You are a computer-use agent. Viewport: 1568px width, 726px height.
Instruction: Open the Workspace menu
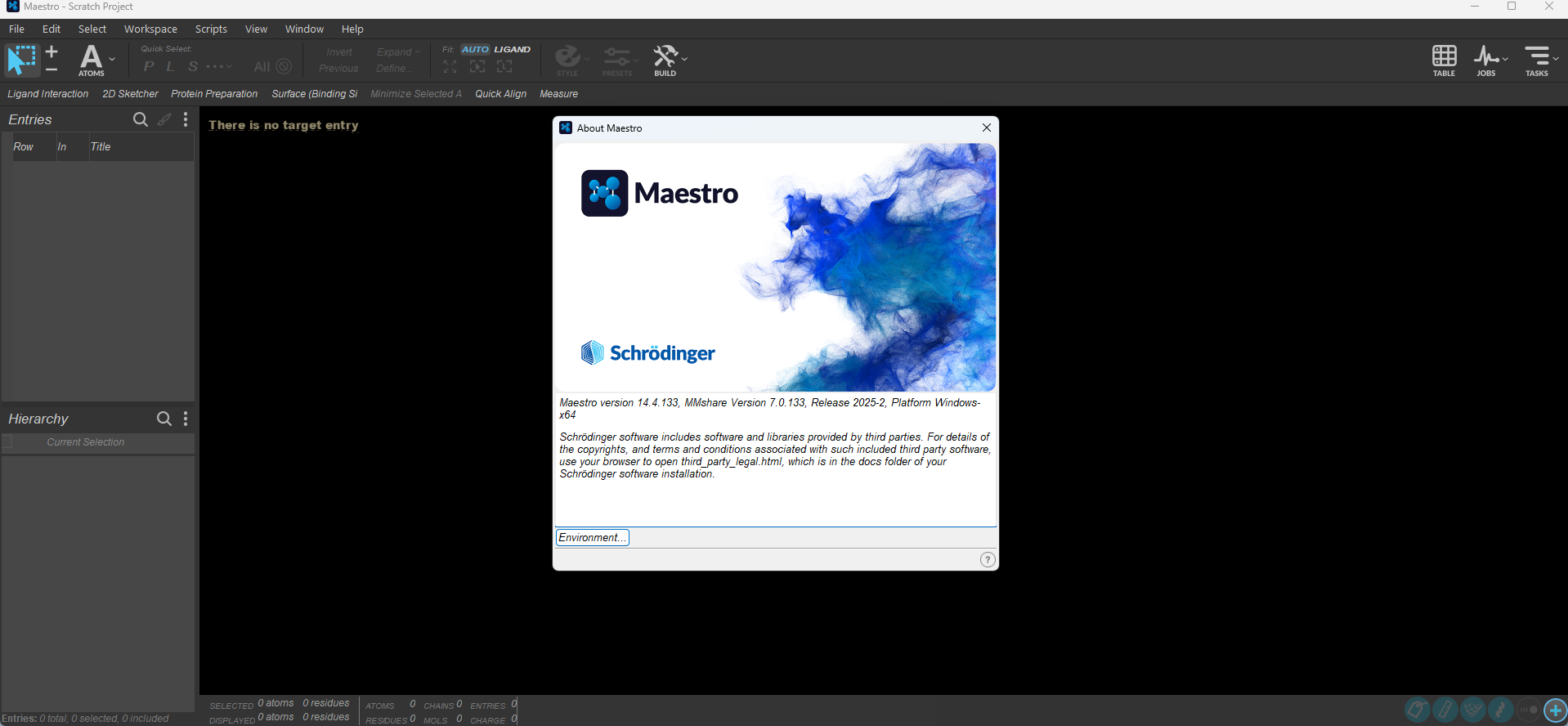click(150, 29)
